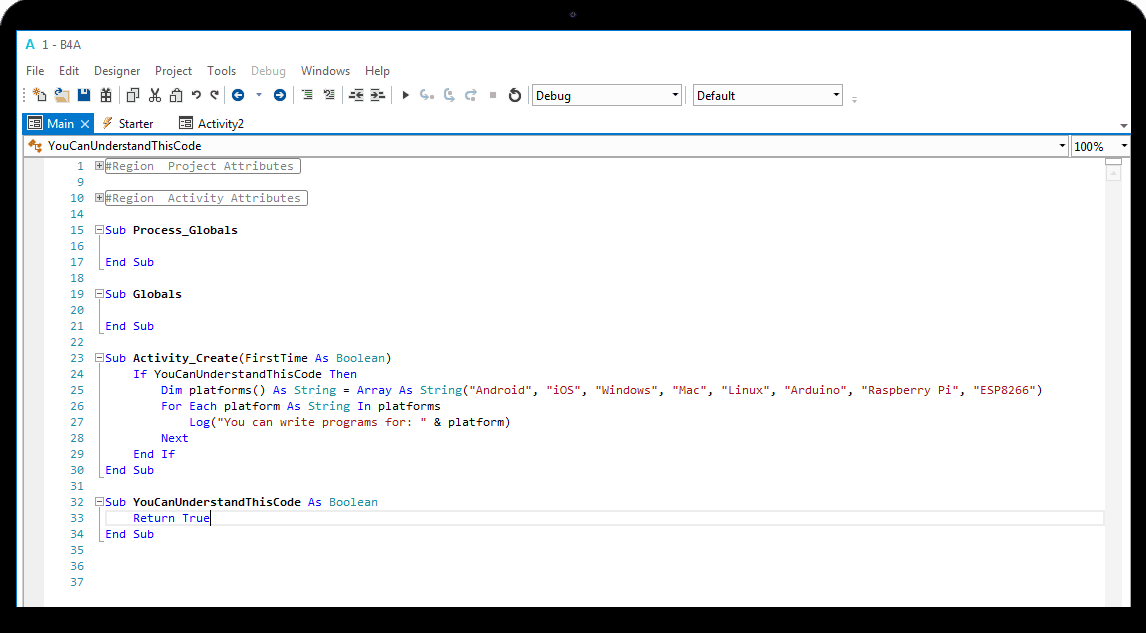Open the tab list dropdown arrow at the far end of the tab strip
Screen dimensions: 1146x633
tap(1123, 126)
